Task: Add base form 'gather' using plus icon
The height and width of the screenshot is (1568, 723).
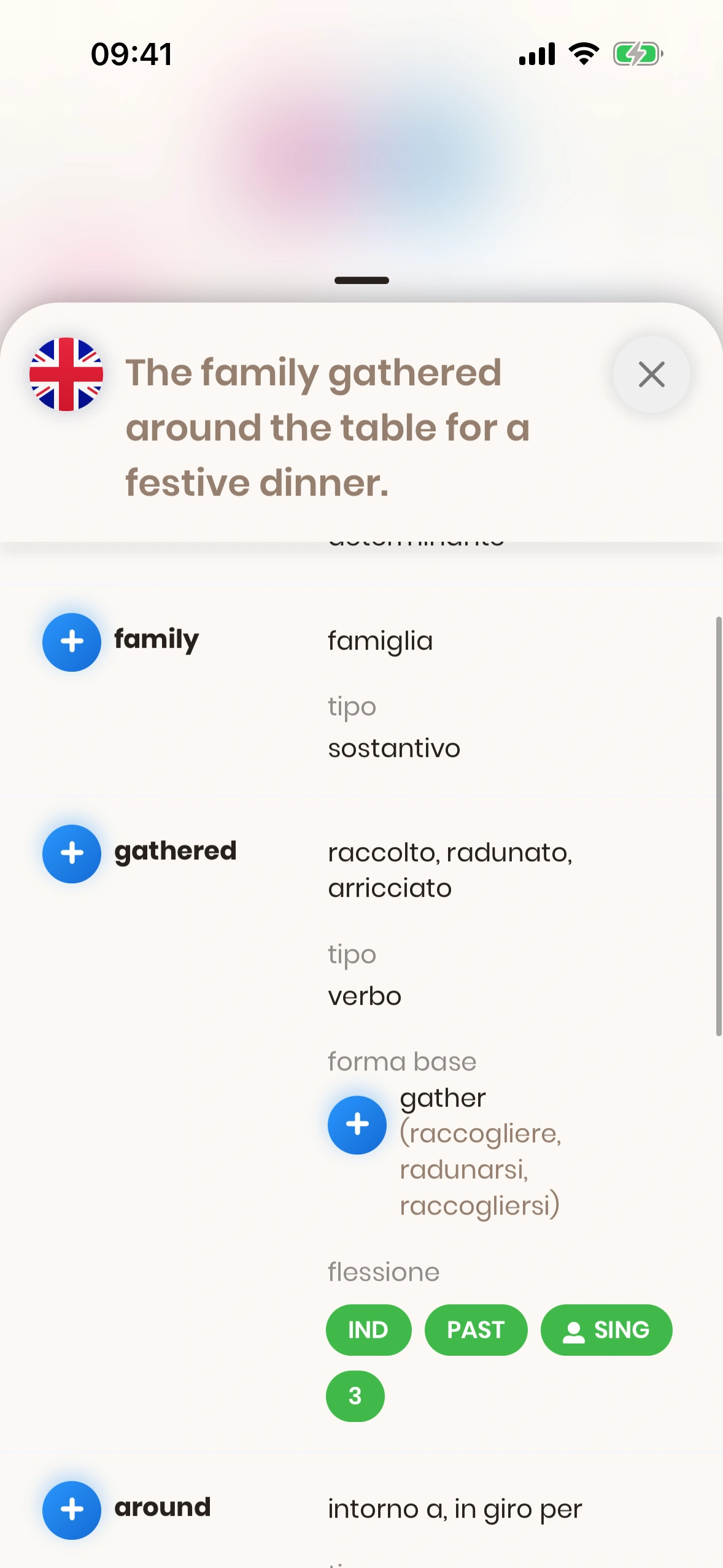Action: 357,1124
